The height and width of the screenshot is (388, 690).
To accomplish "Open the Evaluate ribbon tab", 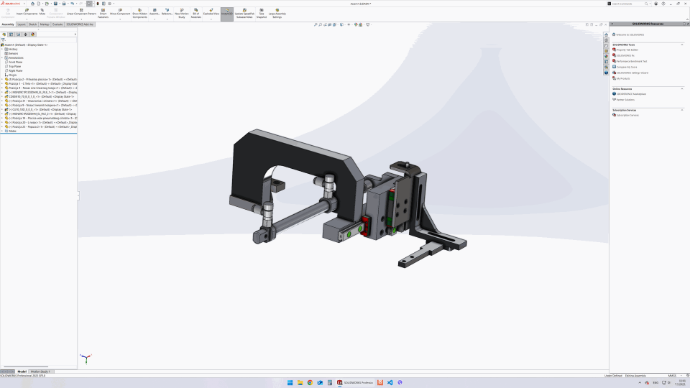I will tap(58, 25).
